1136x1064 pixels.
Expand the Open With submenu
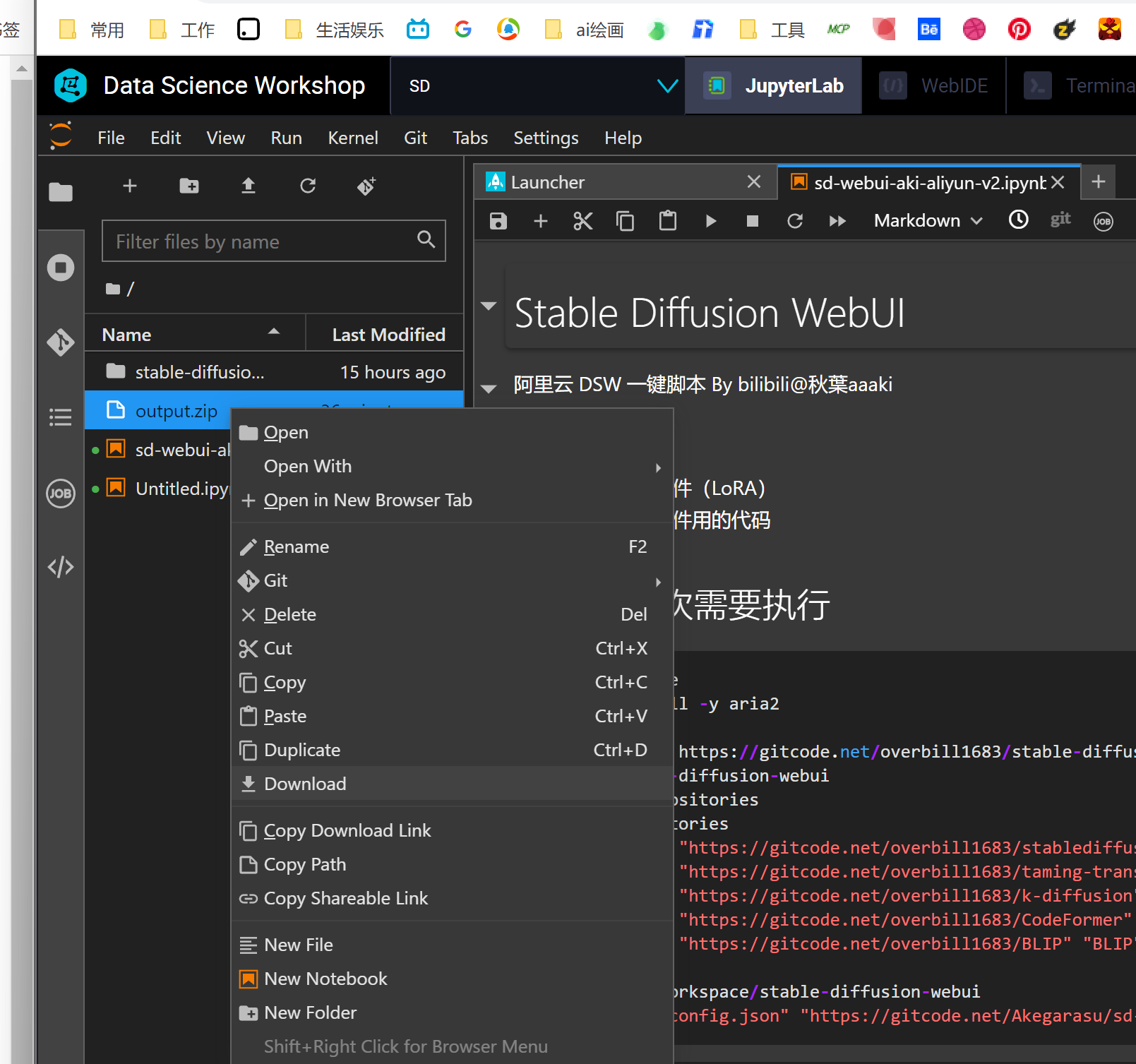(x=452, y=467)
